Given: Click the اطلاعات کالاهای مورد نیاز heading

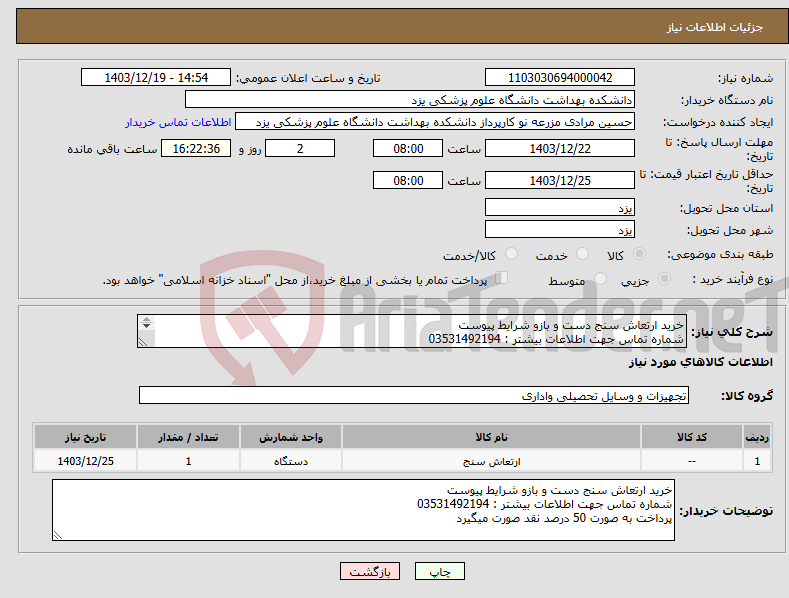Looking at the screenshot, I should tap(700, 362).
